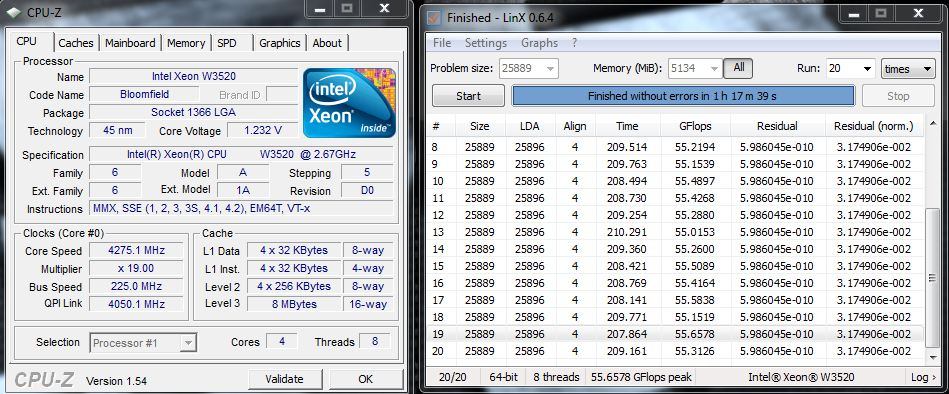Image resolution: width=949 pixels, height=394 pixels.
Task: Click the QPI Link value 4050.1 MHz
Action: click(x=136, y=304)
